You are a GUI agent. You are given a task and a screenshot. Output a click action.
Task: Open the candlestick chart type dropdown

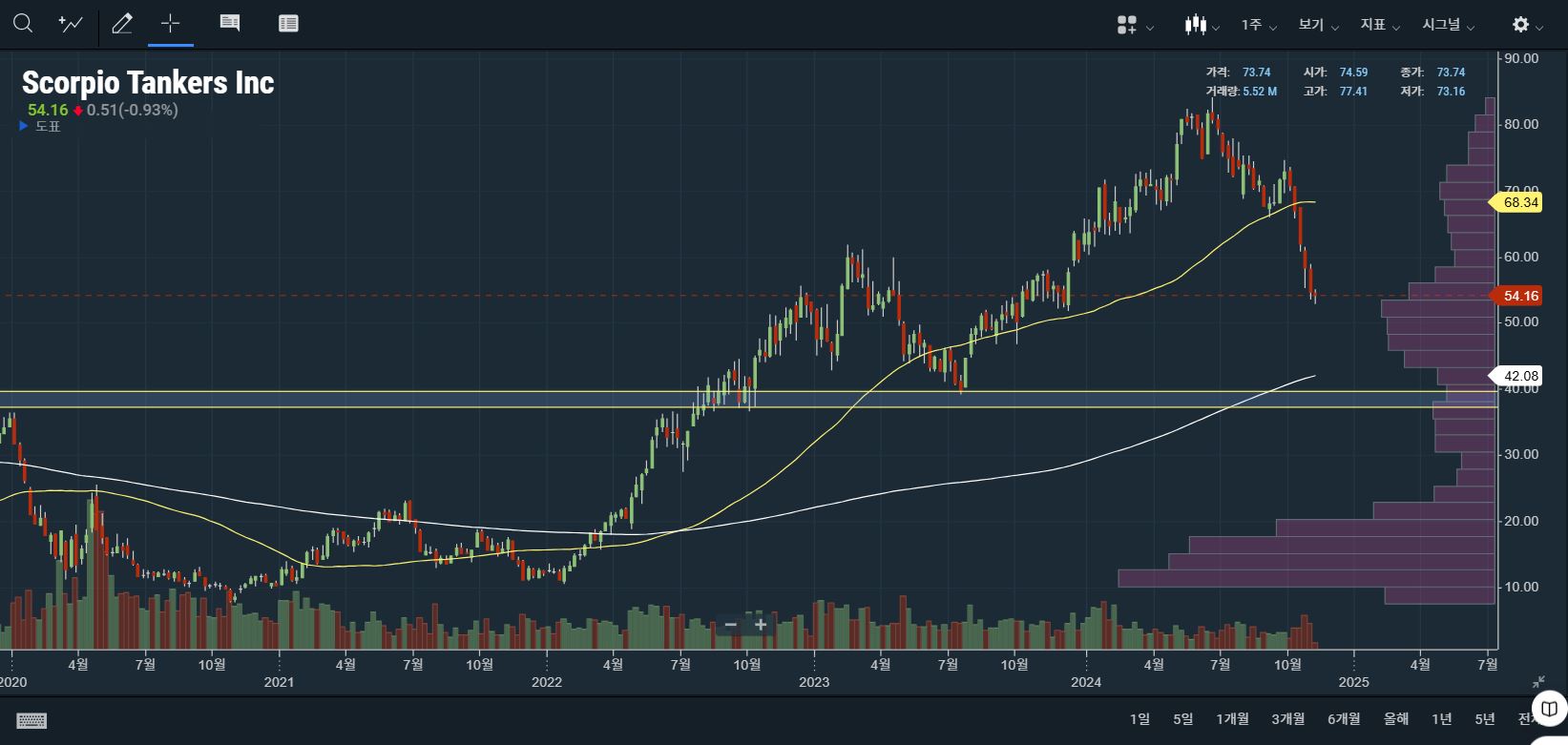[1201, 26]
